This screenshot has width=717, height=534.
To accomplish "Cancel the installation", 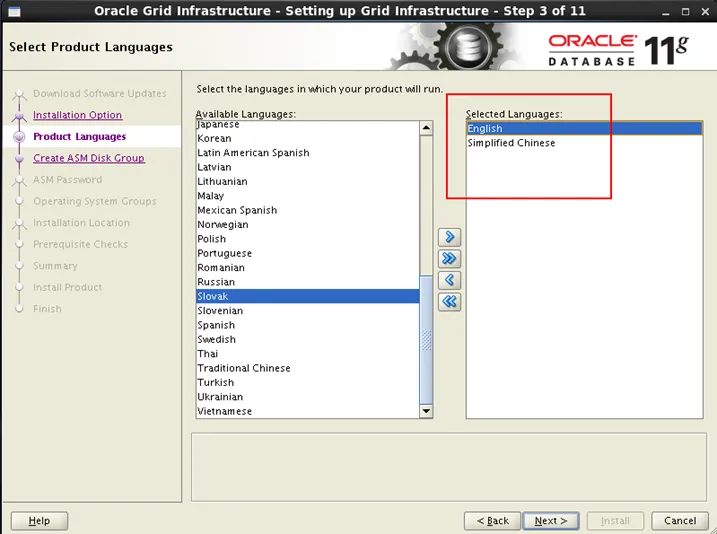I will click(680, 521).
